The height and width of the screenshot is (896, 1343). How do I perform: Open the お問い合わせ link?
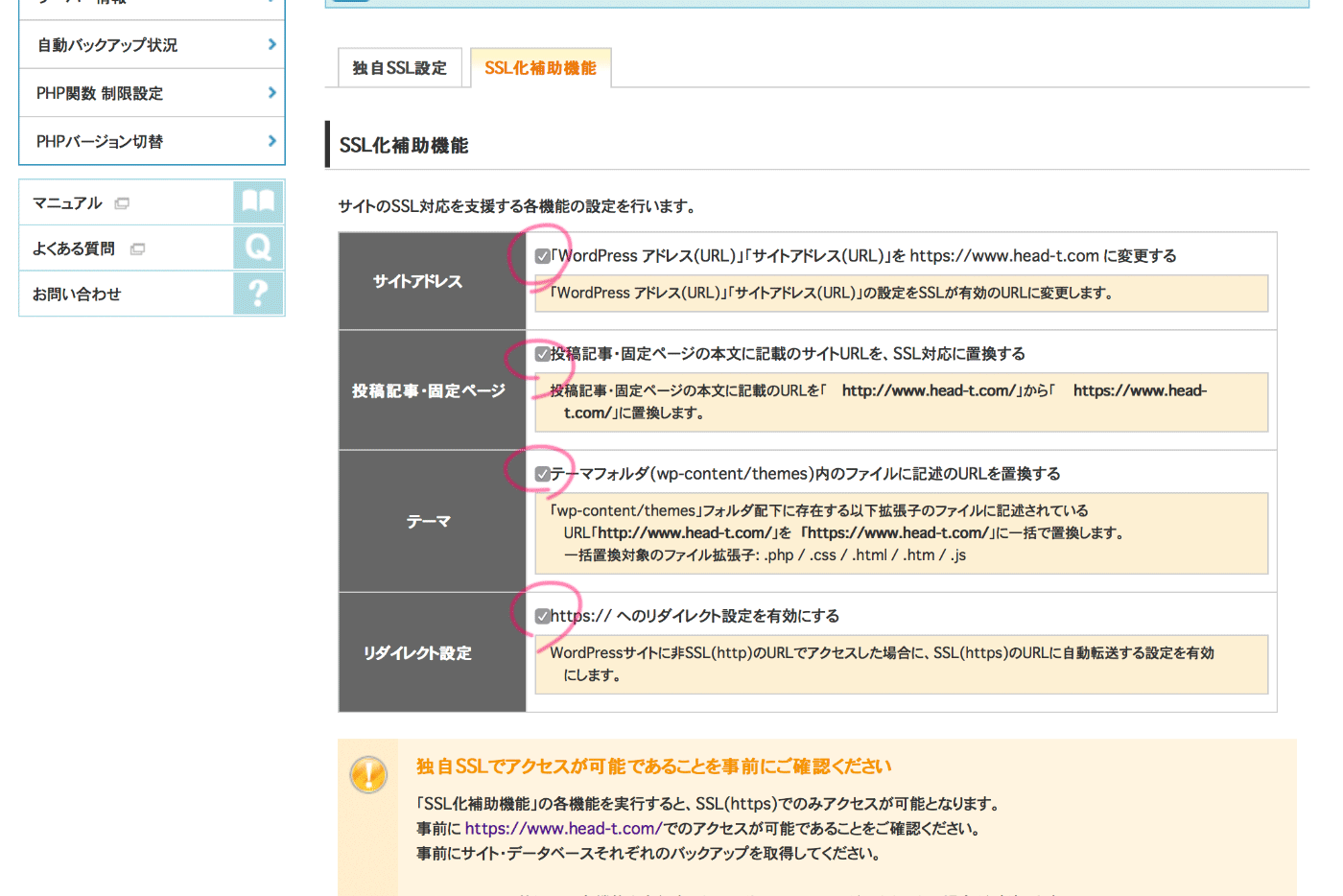coord(77,295)
